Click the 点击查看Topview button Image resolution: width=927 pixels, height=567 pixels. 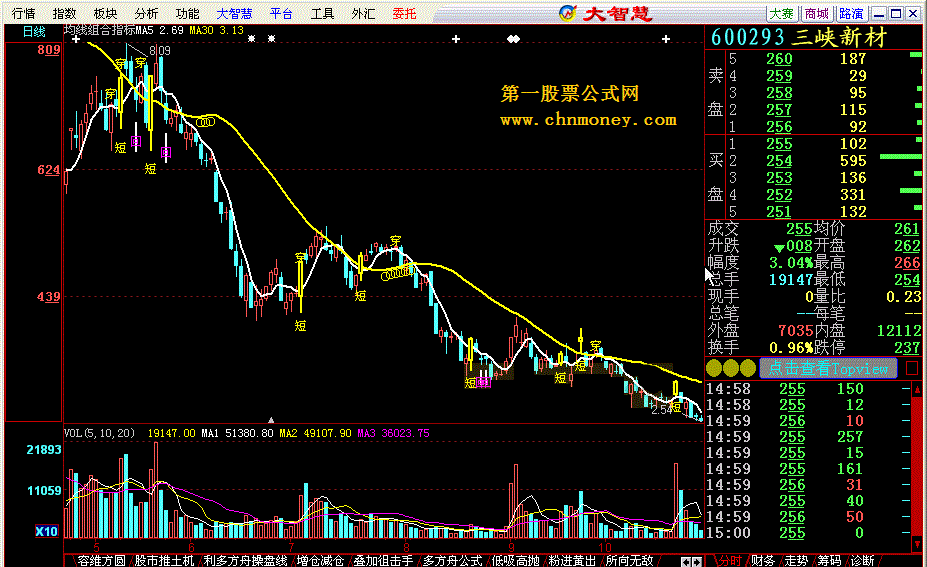tap(828, 368)
